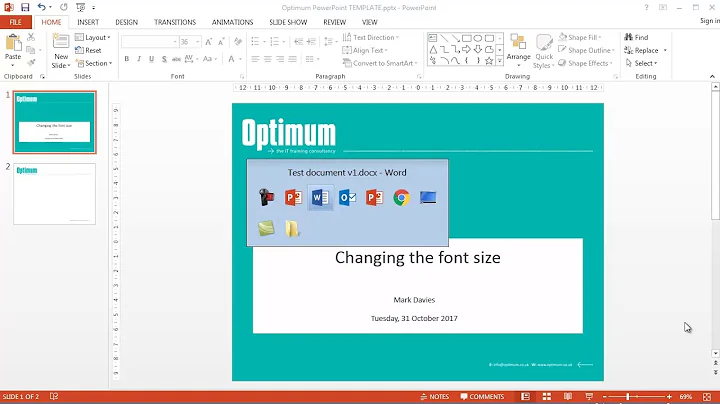Expand Align Text options

366,50
